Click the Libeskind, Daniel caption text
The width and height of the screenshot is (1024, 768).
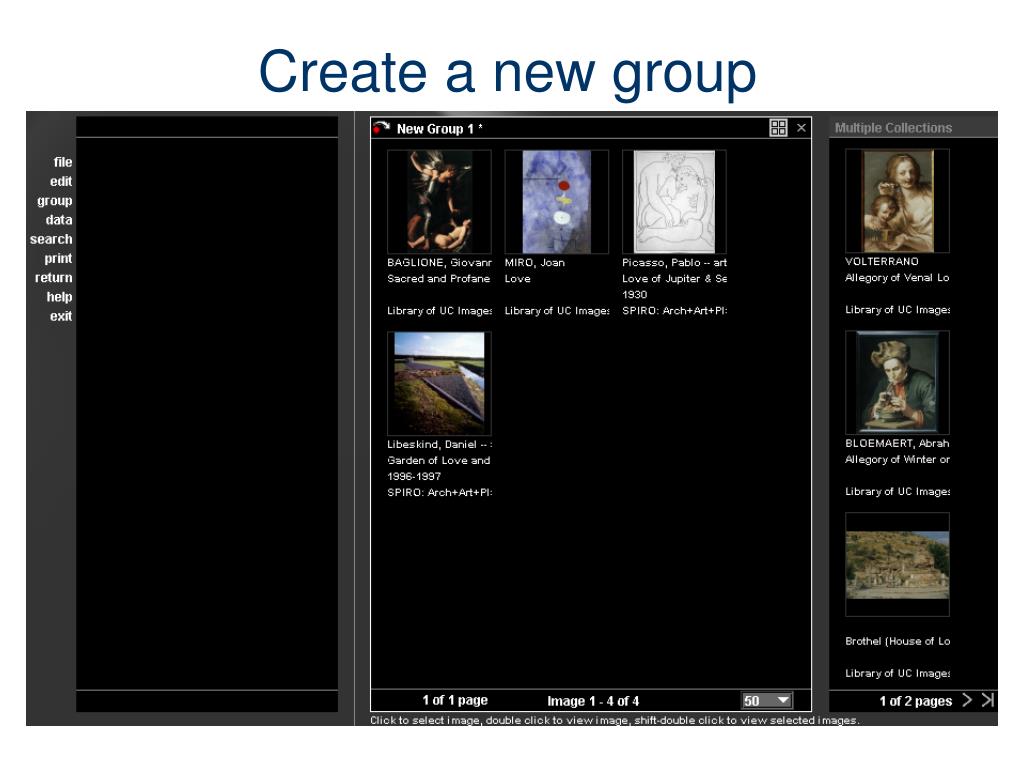point(440,445)
